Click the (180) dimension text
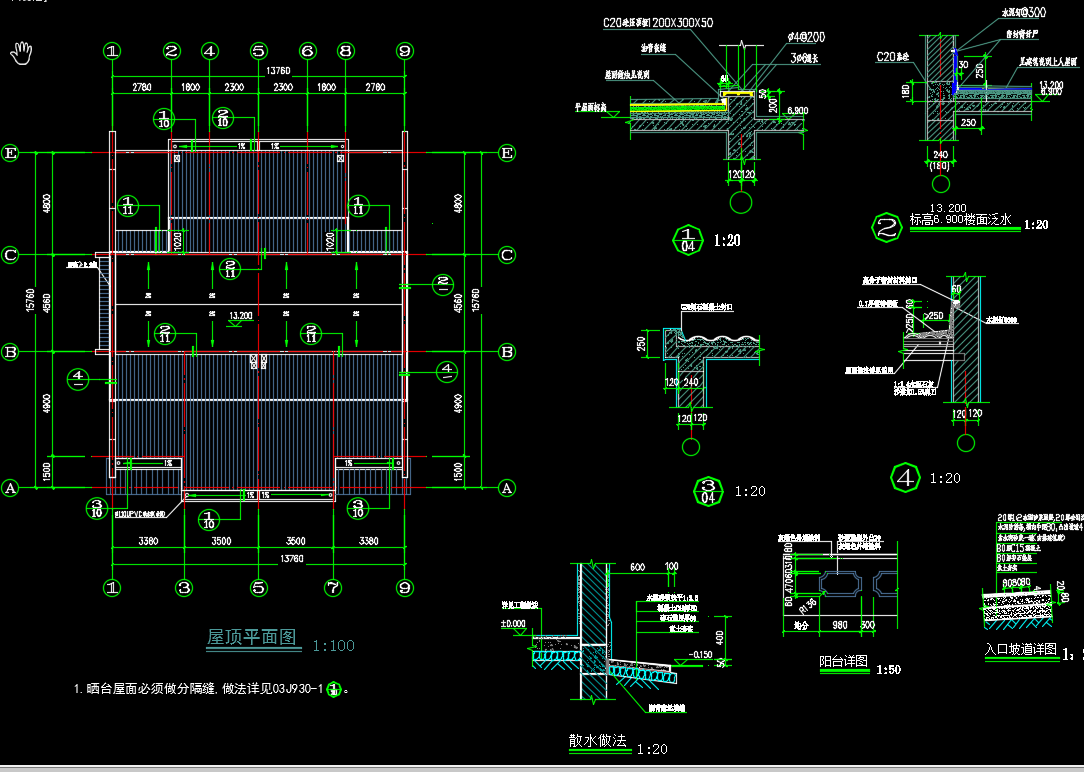 click(940, 166)
